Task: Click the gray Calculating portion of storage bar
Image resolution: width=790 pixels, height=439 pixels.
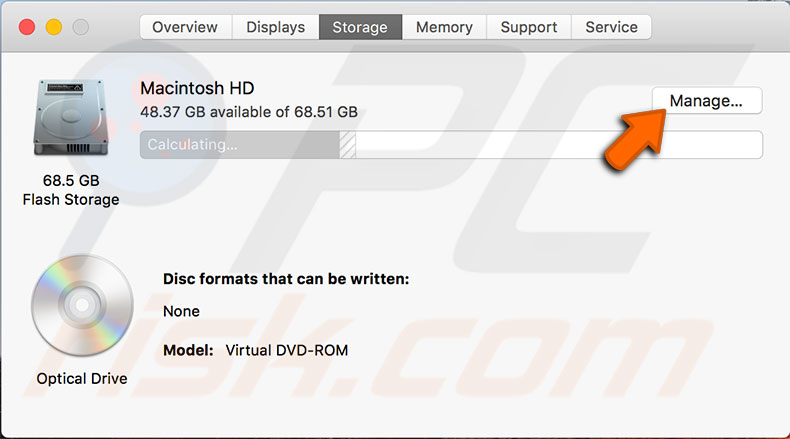Action: [x=240, y=145]
